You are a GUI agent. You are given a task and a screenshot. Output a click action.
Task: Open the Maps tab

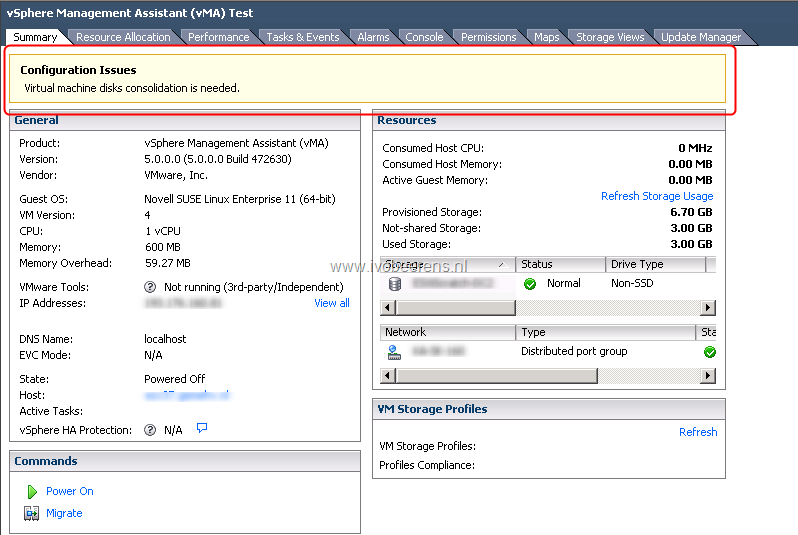pyautogui.click(x=547, y=37)
